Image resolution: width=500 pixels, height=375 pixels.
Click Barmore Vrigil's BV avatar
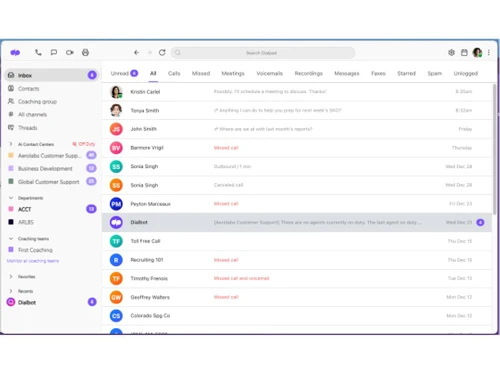(x=116, y=148)
